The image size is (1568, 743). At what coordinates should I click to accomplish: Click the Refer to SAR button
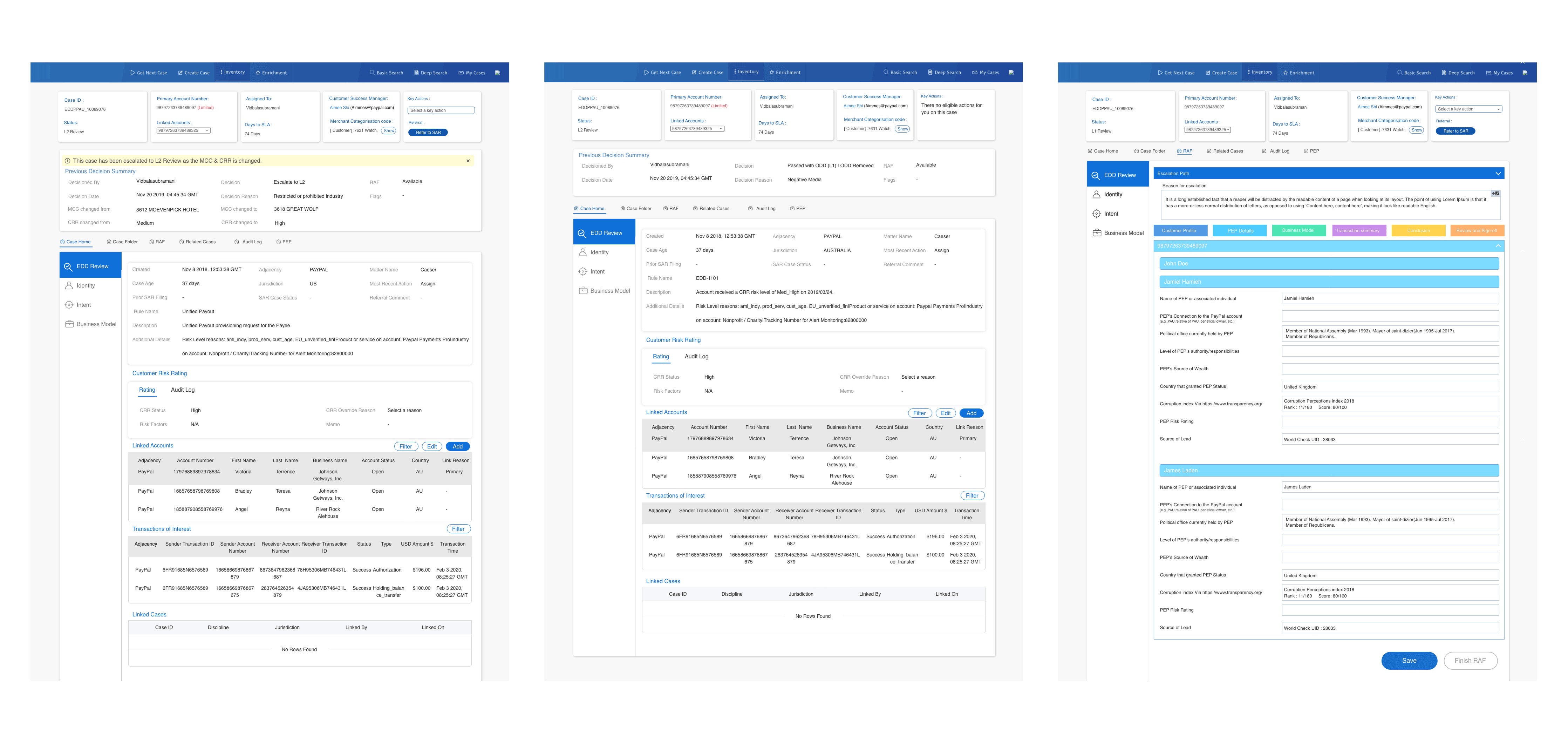click(428, 132)
